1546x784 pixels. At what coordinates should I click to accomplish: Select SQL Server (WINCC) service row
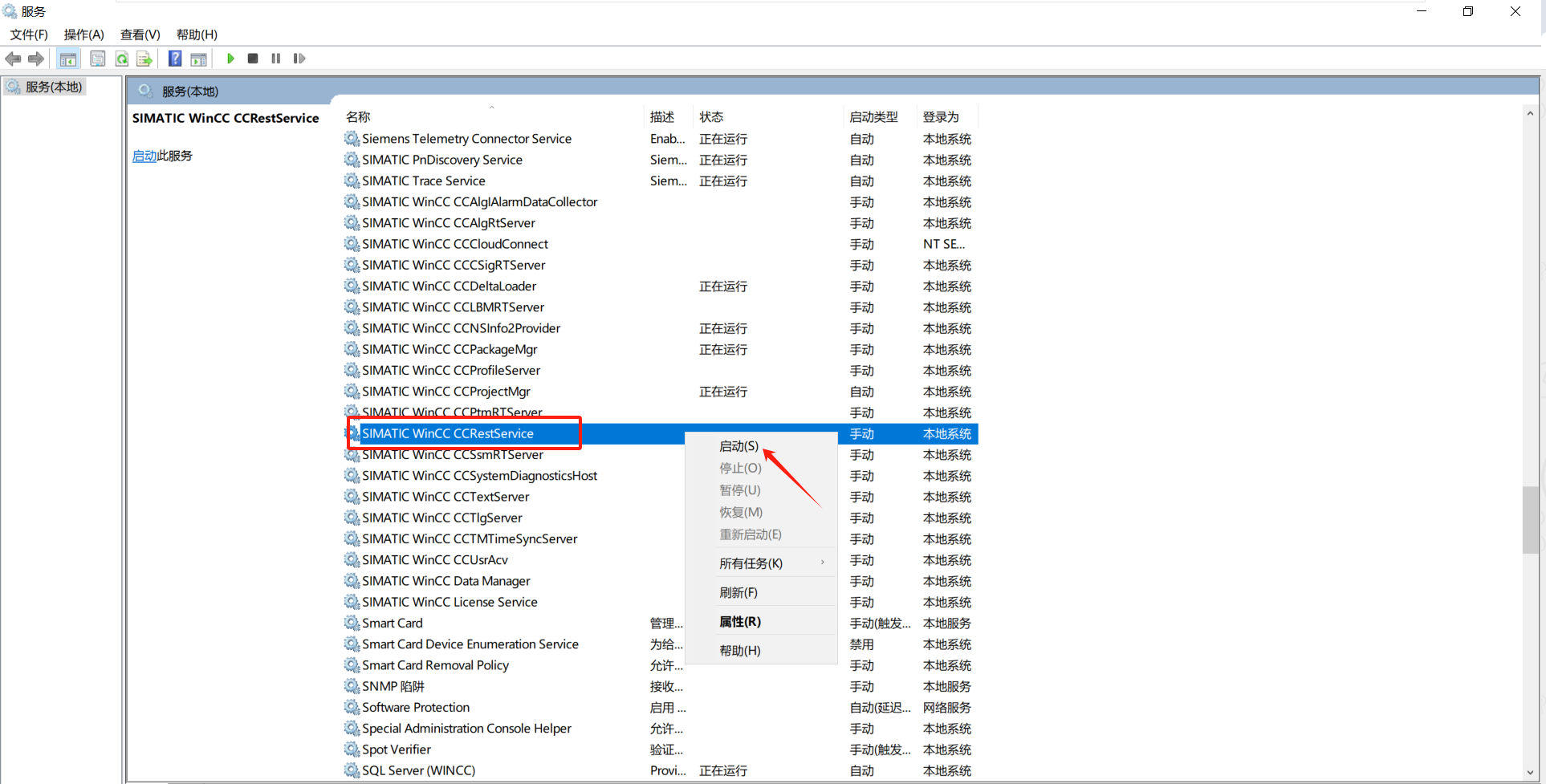point(661,770)
